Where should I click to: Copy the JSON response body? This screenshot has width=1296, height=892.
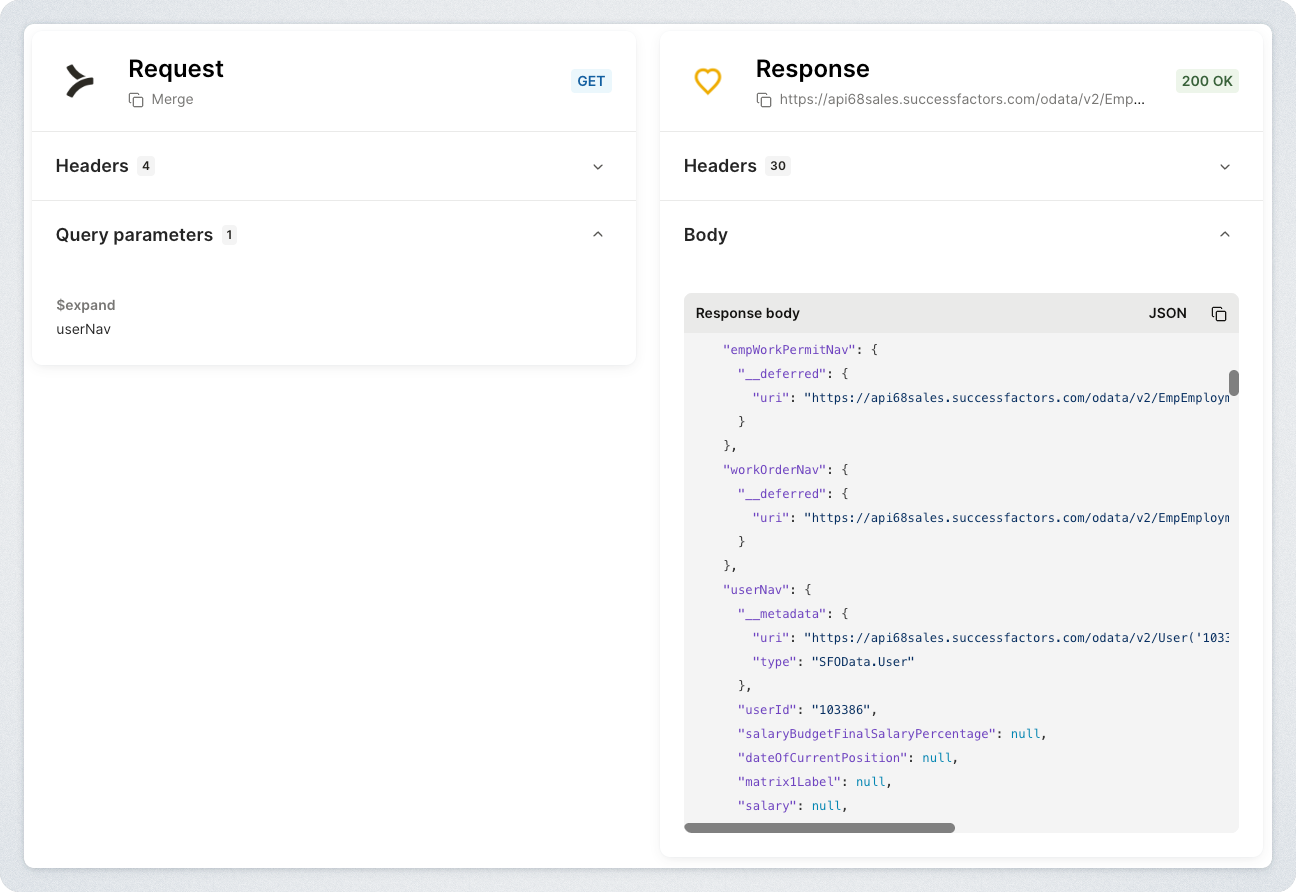(x=1219, y=314)
